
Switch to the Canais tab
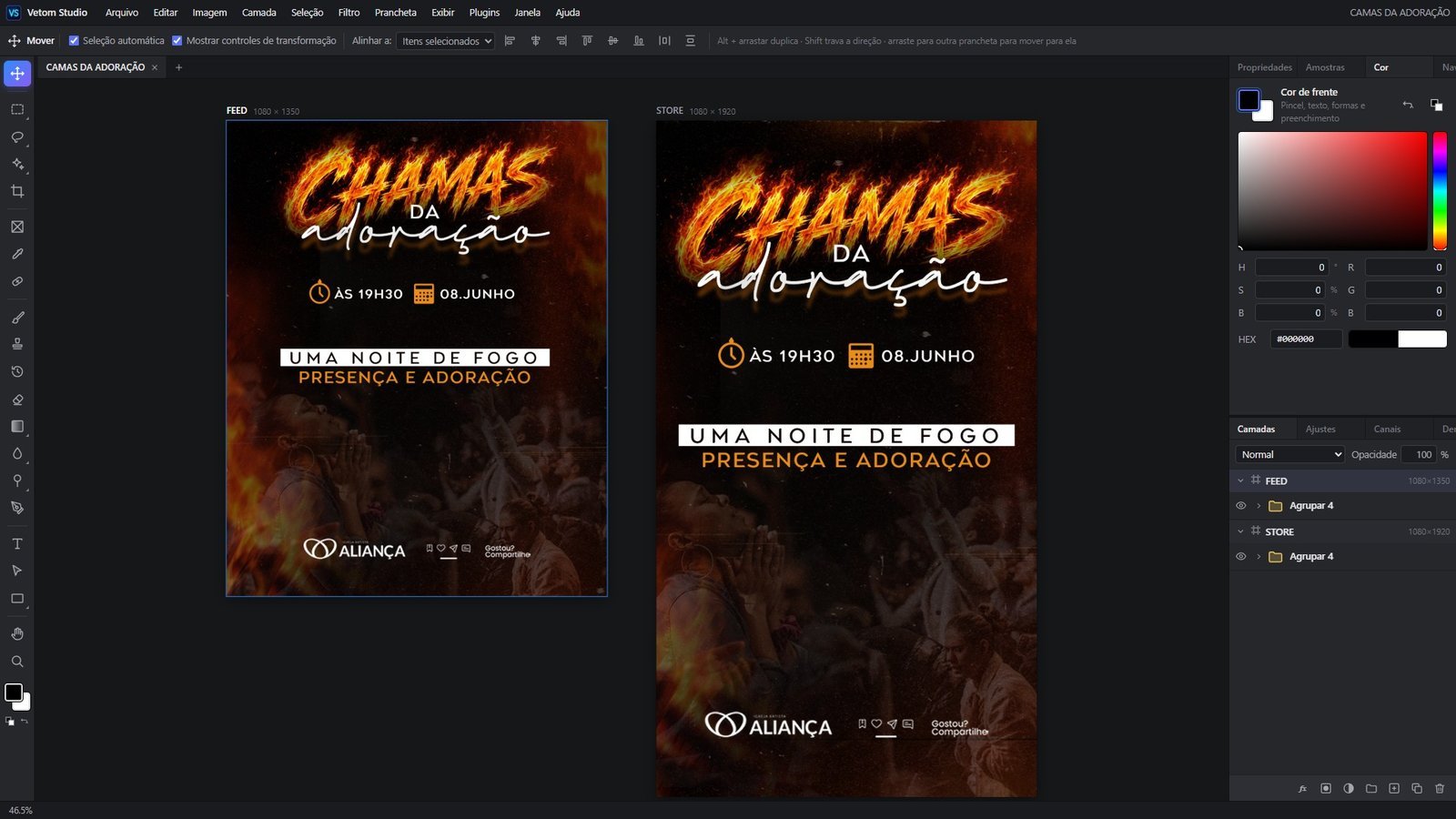point(1387,429)
